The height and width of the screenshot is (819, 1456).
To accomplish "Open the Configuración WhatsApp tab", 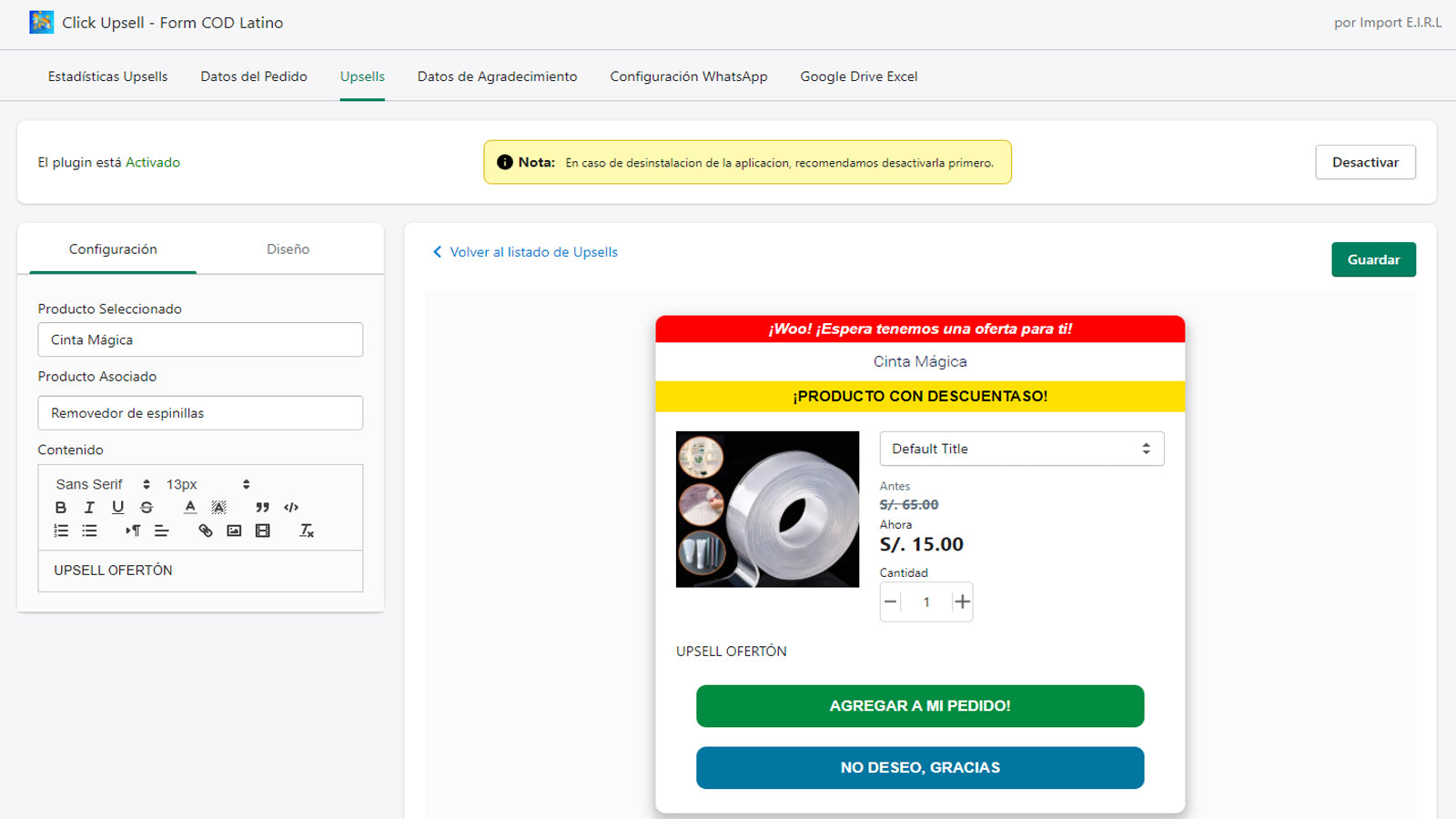I will [x=689, y=76].
